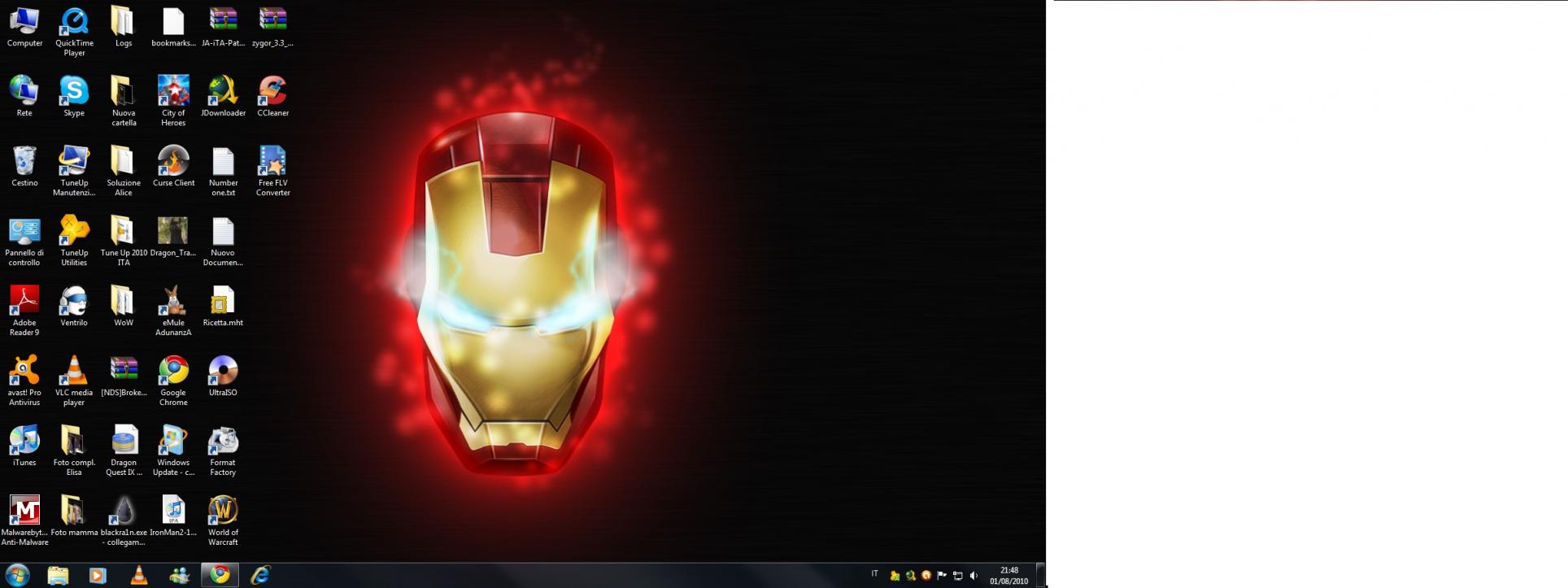Select the avast! Pro Antivirus shortcut
Viewport: 1568px width, 588px height.
click(x=24, y=382)
